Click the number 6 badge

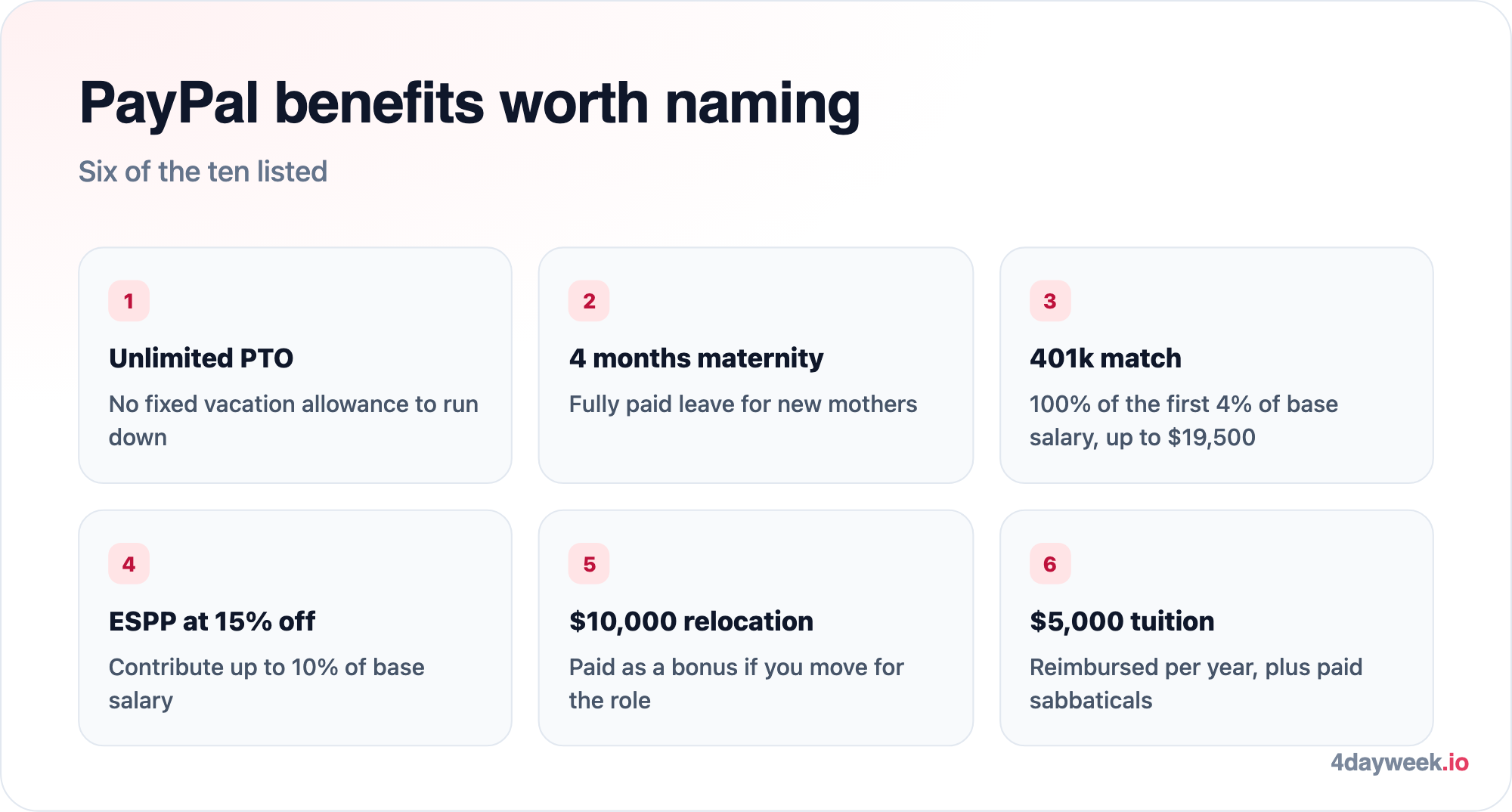tap(1050, 564)
